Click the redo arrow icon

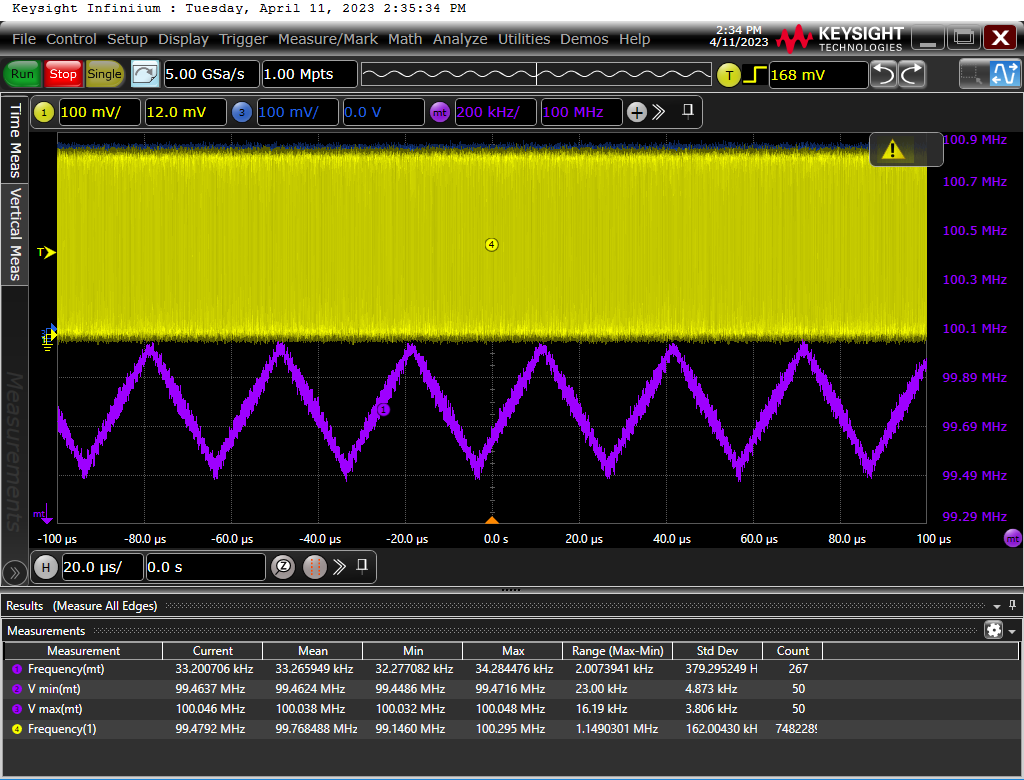click(912, 74)
